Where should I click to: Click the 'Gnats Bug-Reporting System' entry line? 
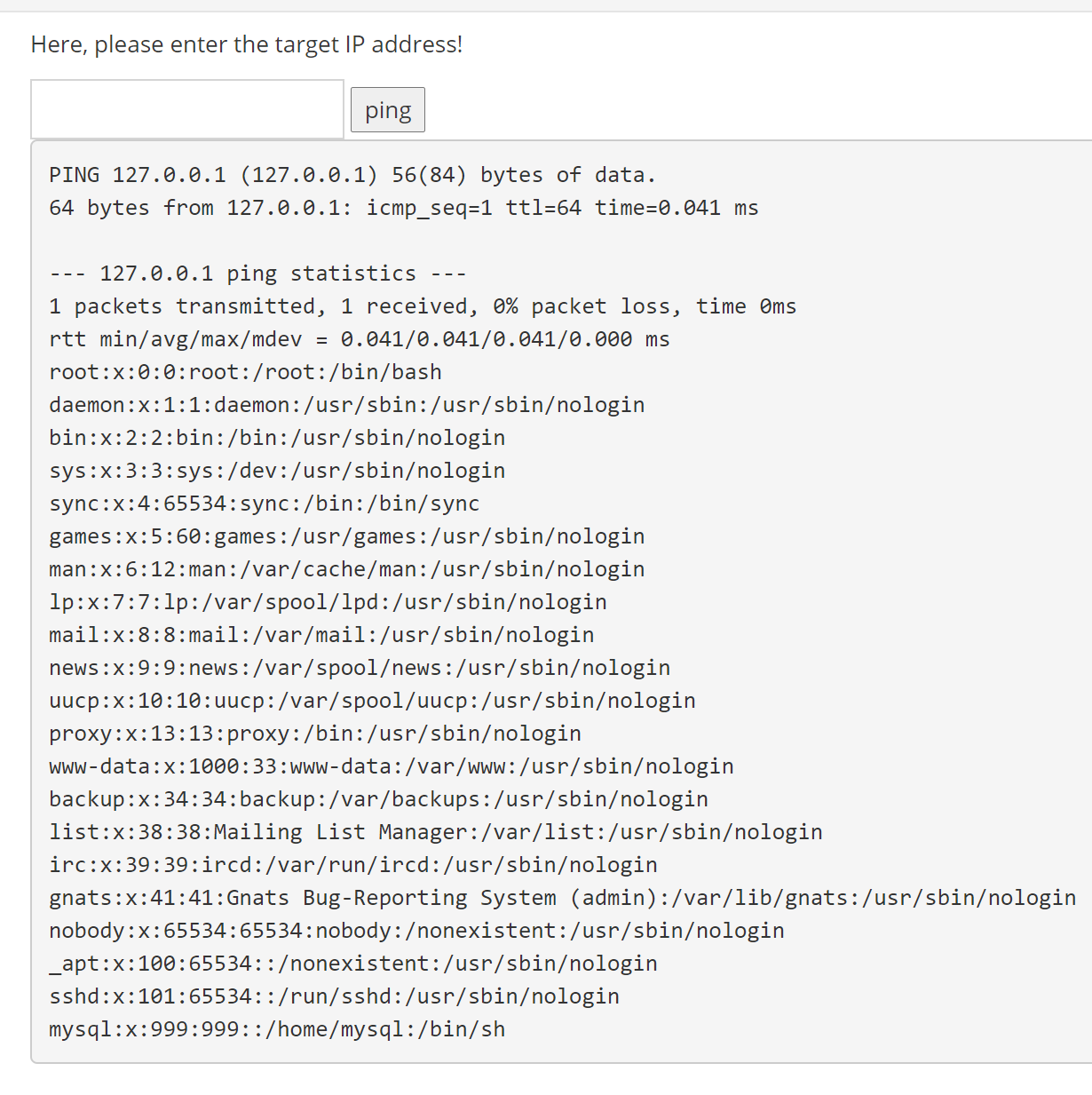click(x=562, y=898)
